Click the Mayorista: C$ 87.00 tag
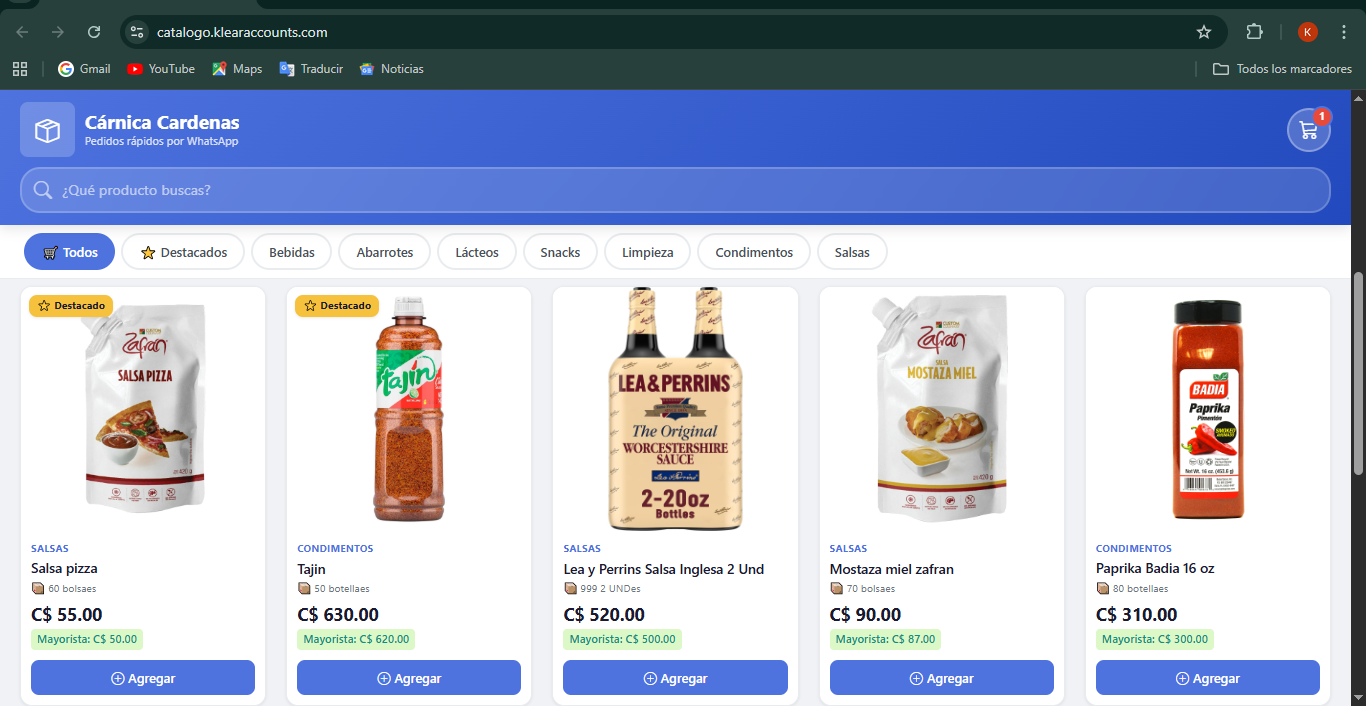The width and height of the screenshot is (1366, 706). pos(885,640)
